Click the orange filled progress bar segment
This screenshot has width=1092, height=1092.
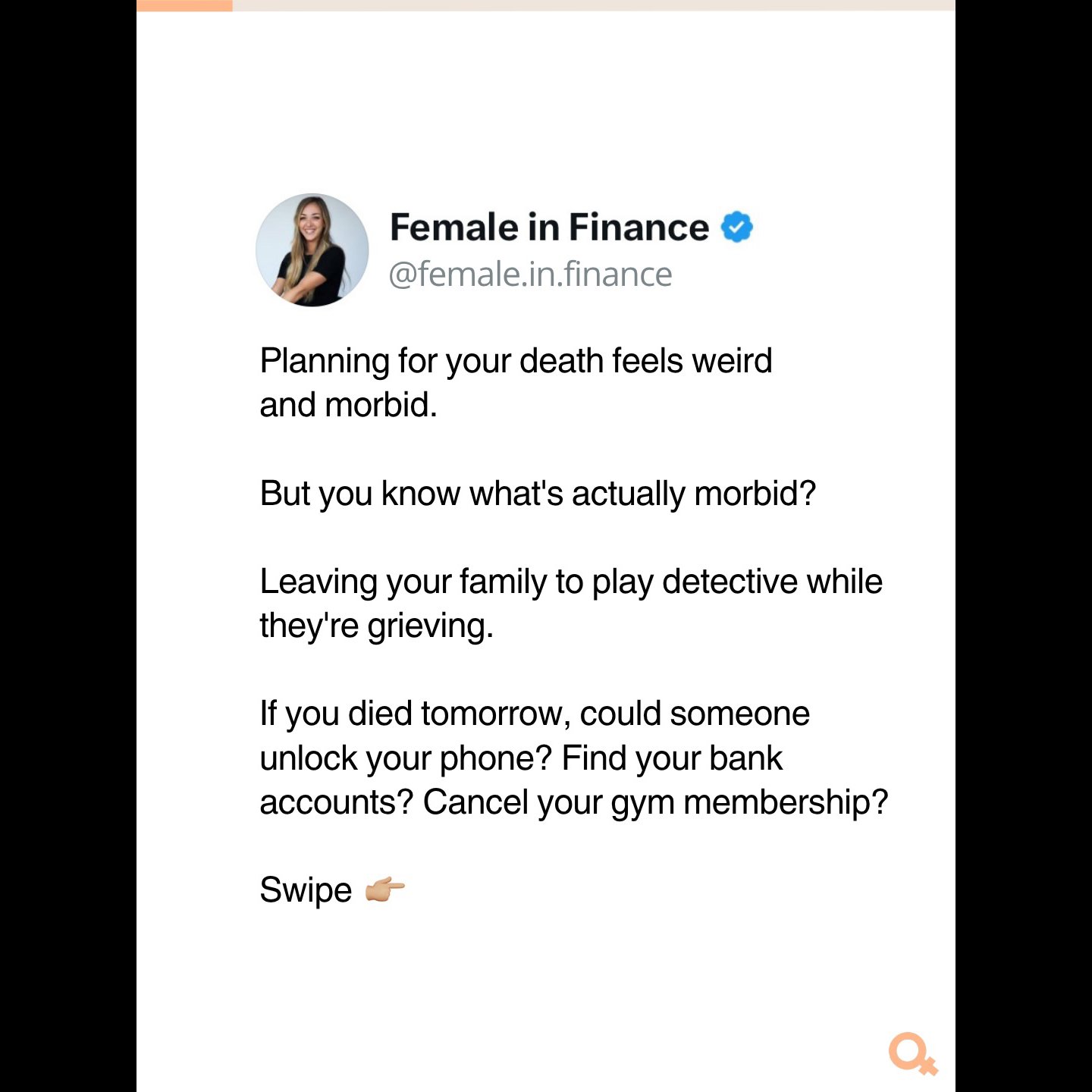click(x=184, y=5)
